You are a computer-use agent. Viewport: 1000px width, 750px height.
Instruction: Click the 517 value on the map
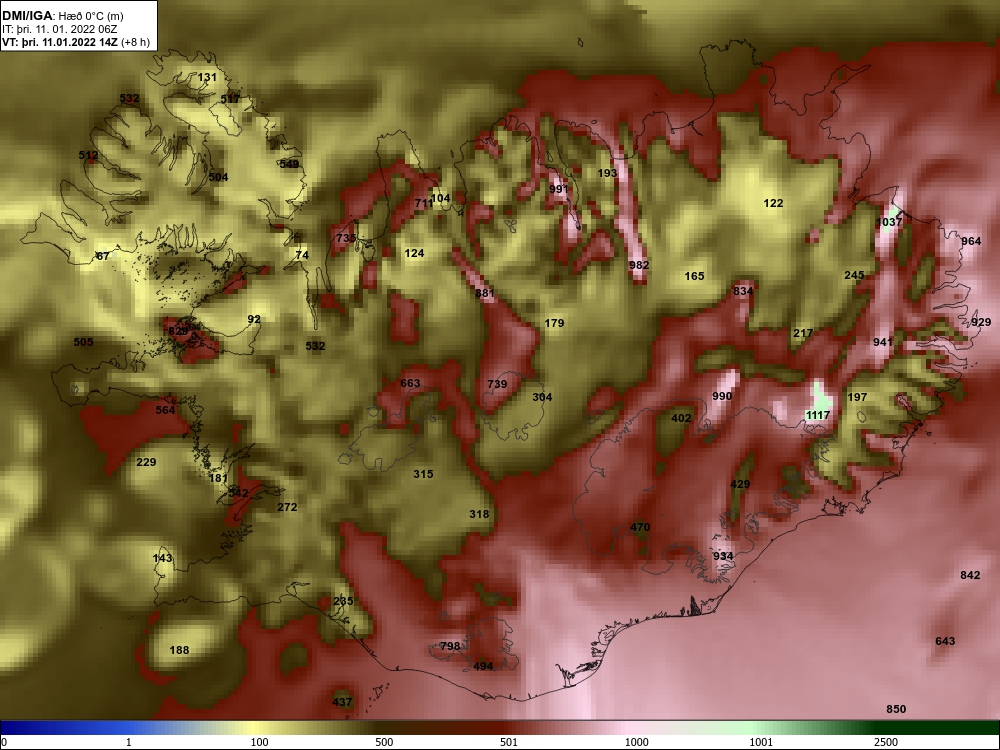pyautogui.click(x=230, y=99)
